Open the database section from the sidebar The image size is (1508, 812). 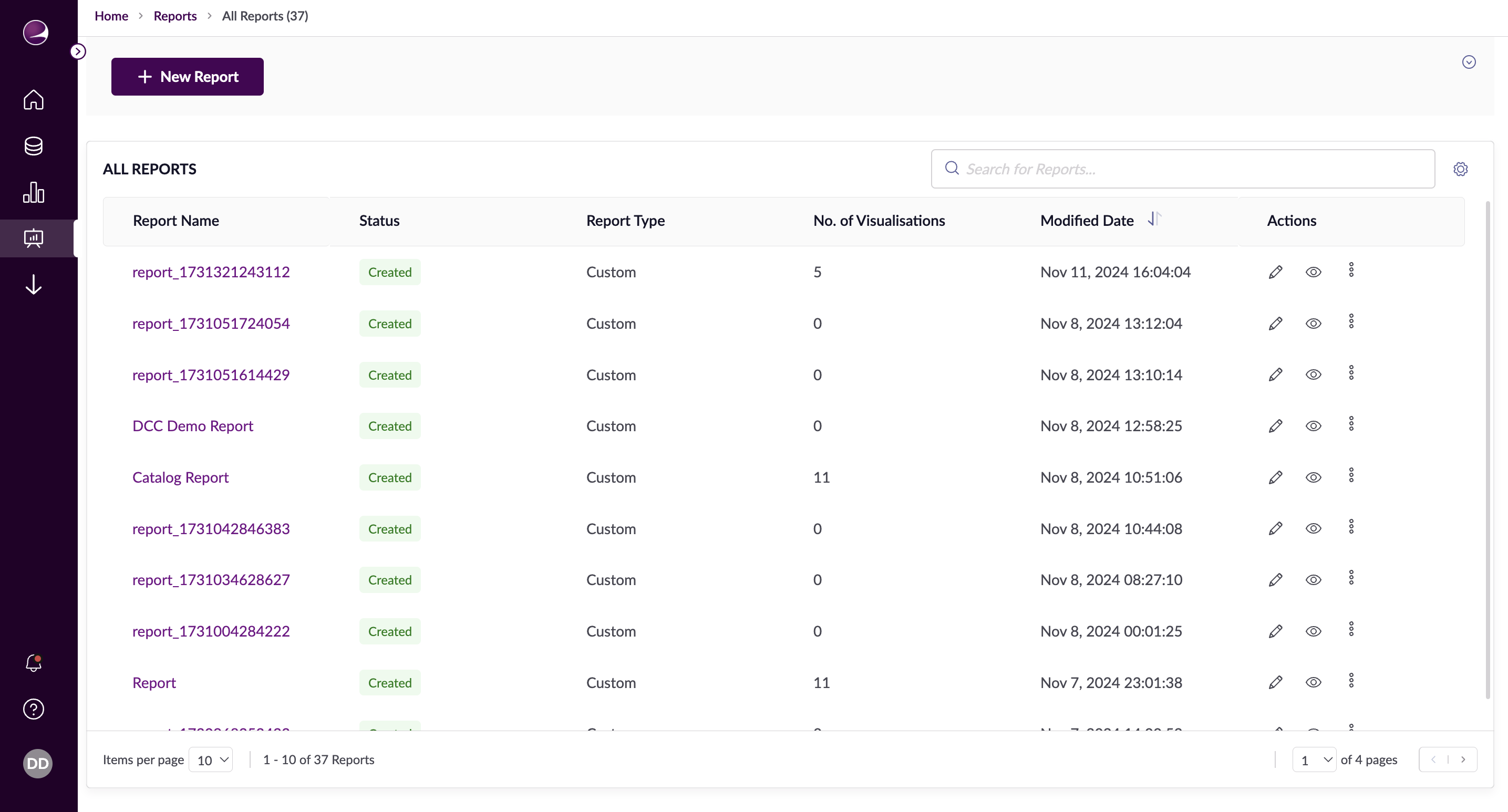tap(34, 145)
